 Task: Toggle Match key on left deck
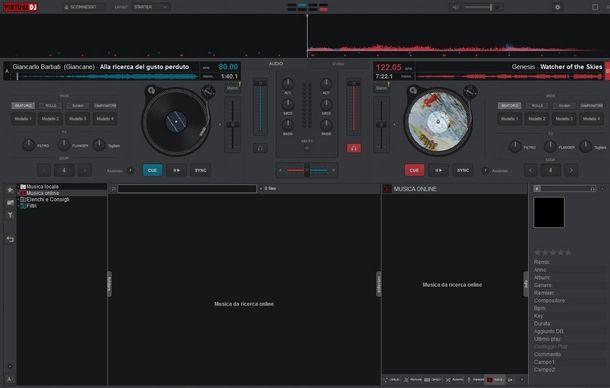233,88
